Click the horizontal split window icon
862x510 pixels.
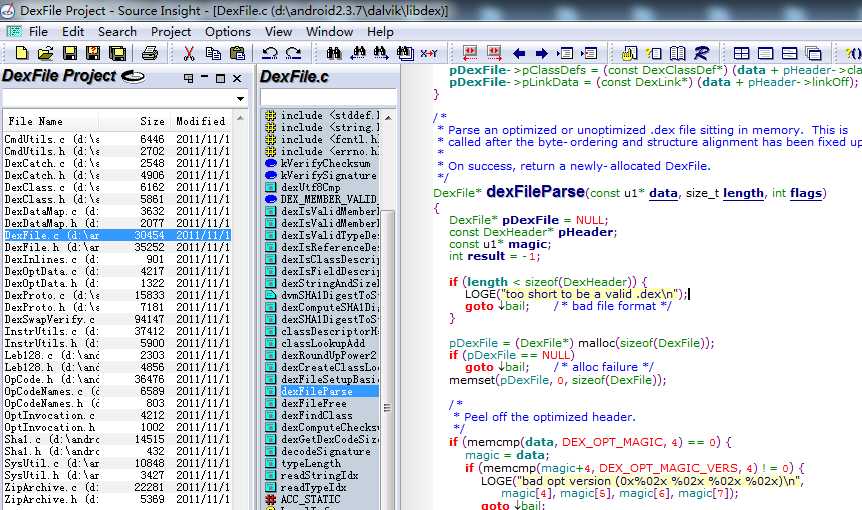789,53
